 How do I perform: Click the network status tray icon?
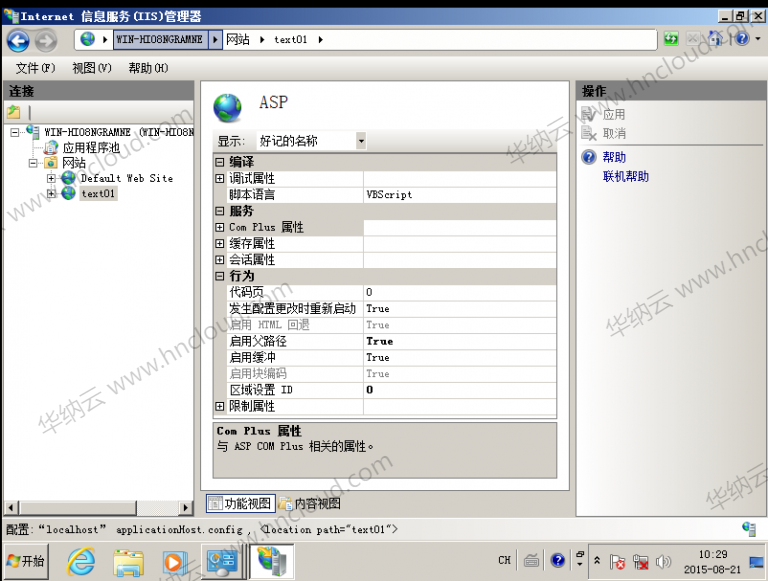click(x=640, y=562)
